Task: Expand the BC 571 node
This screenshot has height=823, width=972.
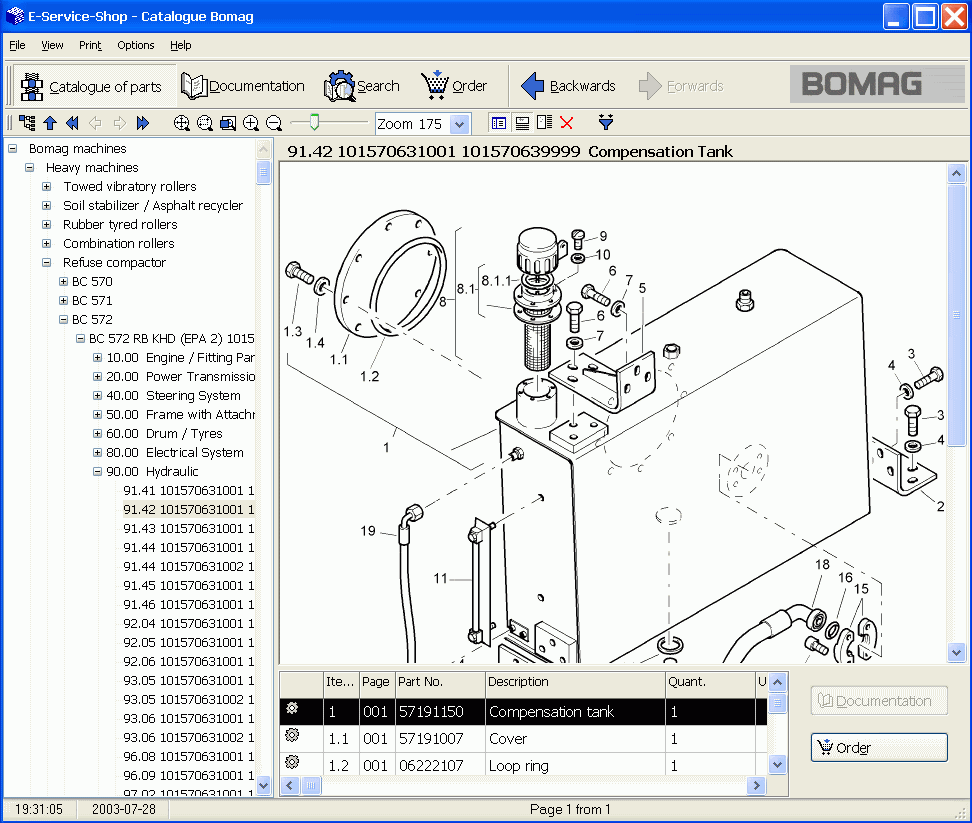Action: [63, 301]
